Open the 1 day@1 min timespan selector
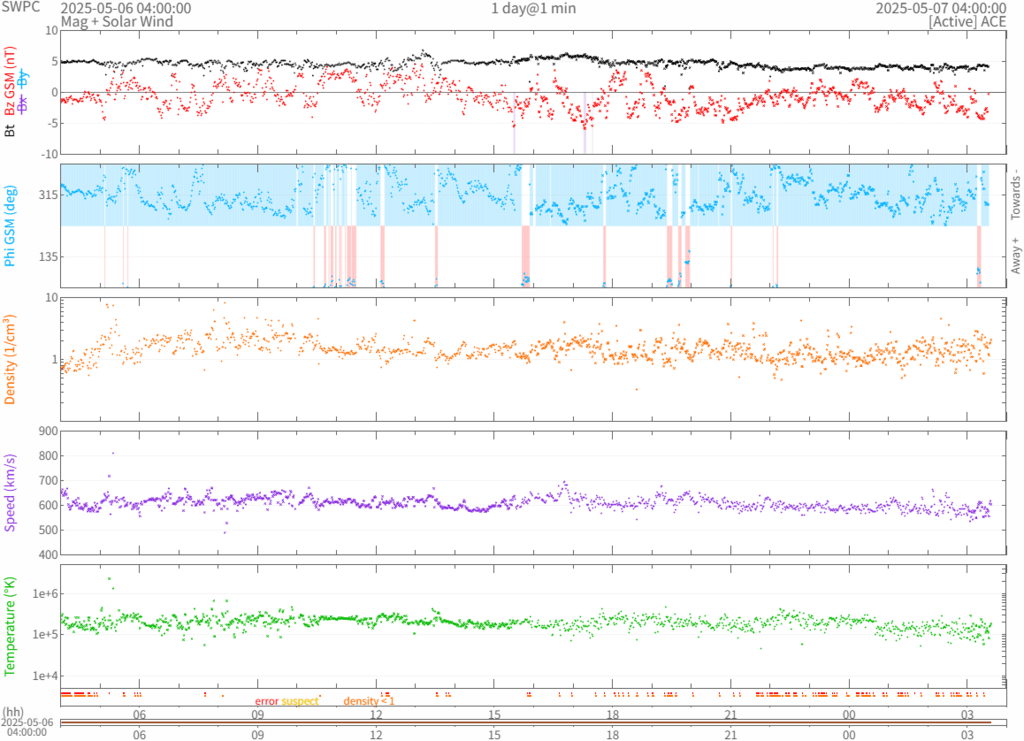Screen dimensions: 1024x741 point(533,8)
